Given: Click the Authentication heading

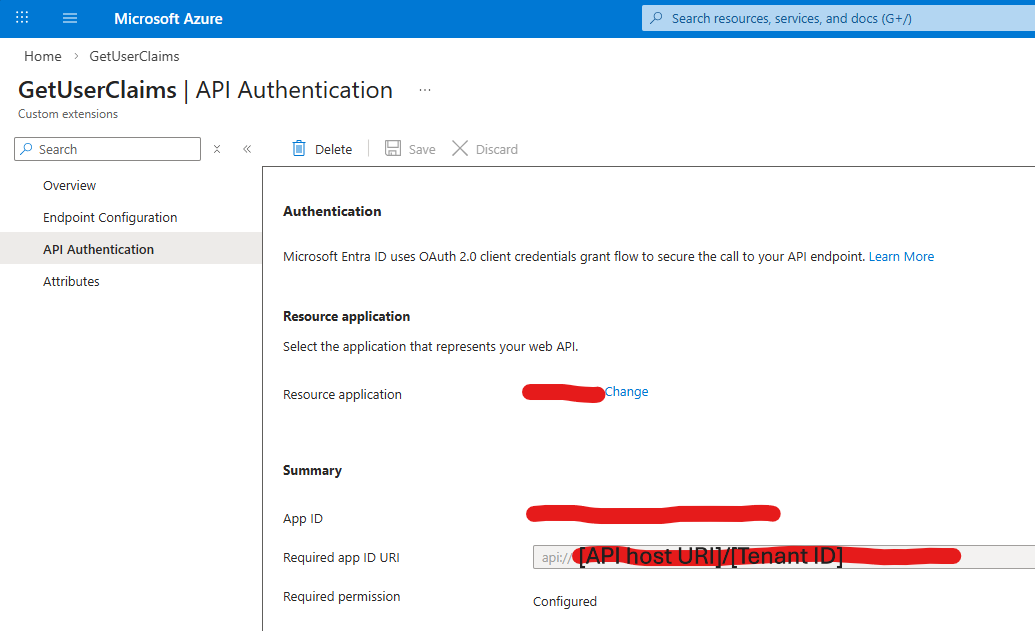Looking at the screenshot, I should (x=332, y=211).
